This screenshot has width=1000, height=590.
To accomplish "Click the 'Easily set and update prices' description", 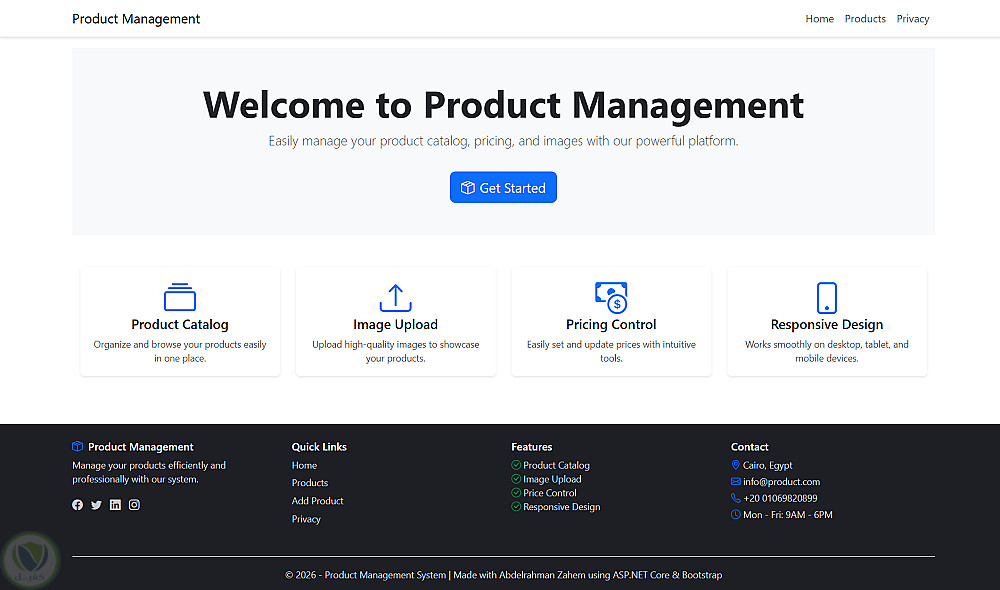I will click(611, 351).
